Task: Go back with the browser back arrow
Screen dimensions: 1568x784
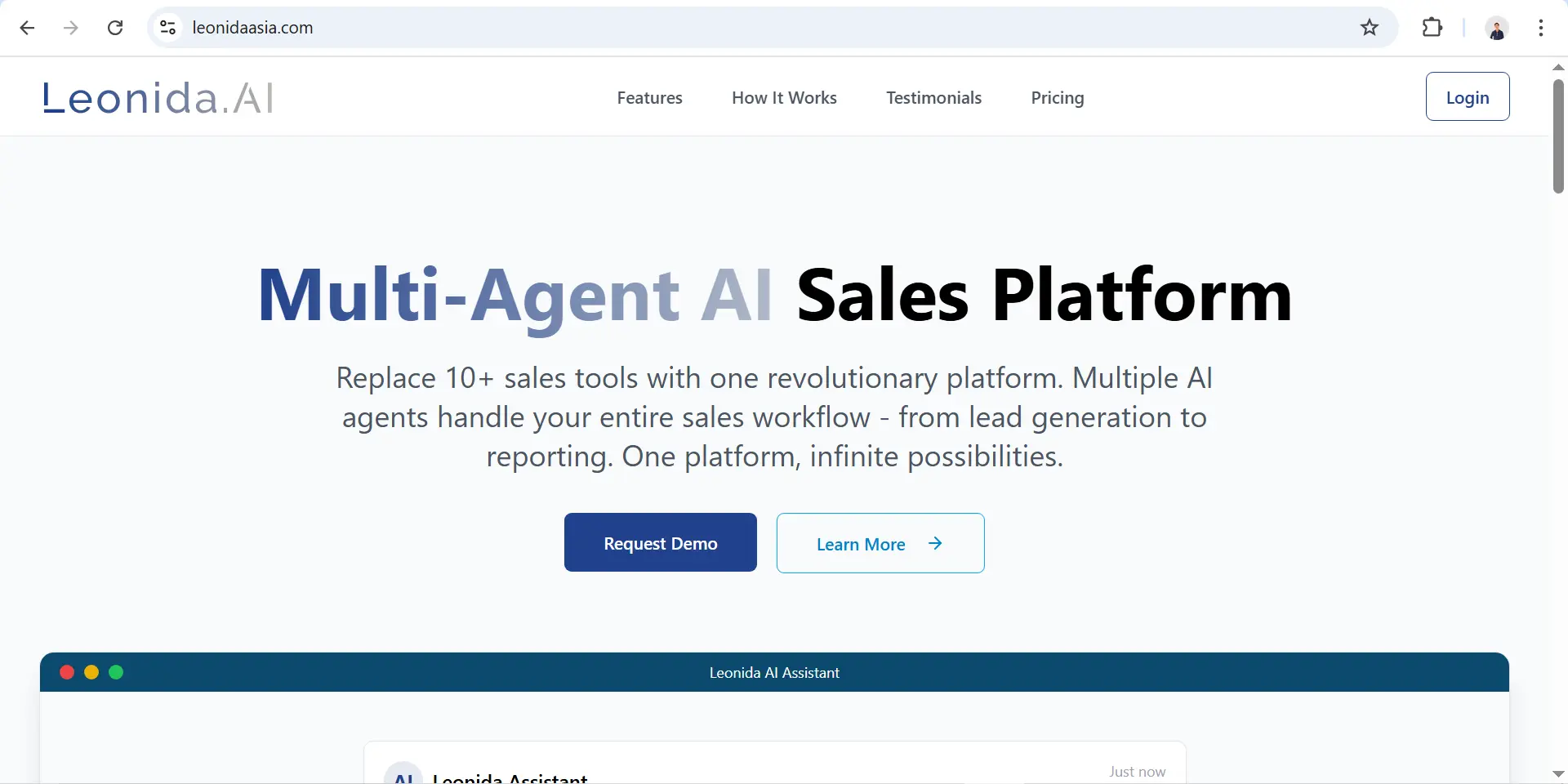Action: pyautogui.click(x=27, y=28)
